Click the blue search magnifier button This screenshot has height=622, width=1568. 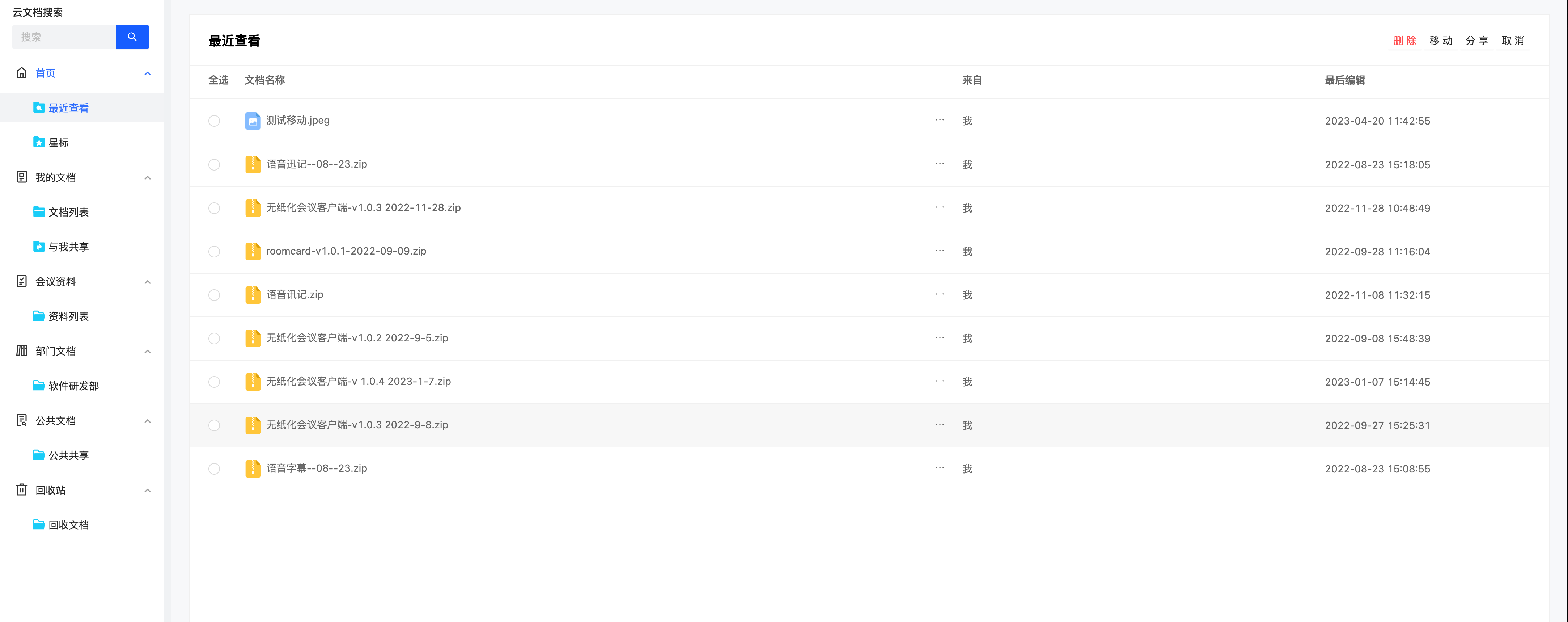coord(132,37)
